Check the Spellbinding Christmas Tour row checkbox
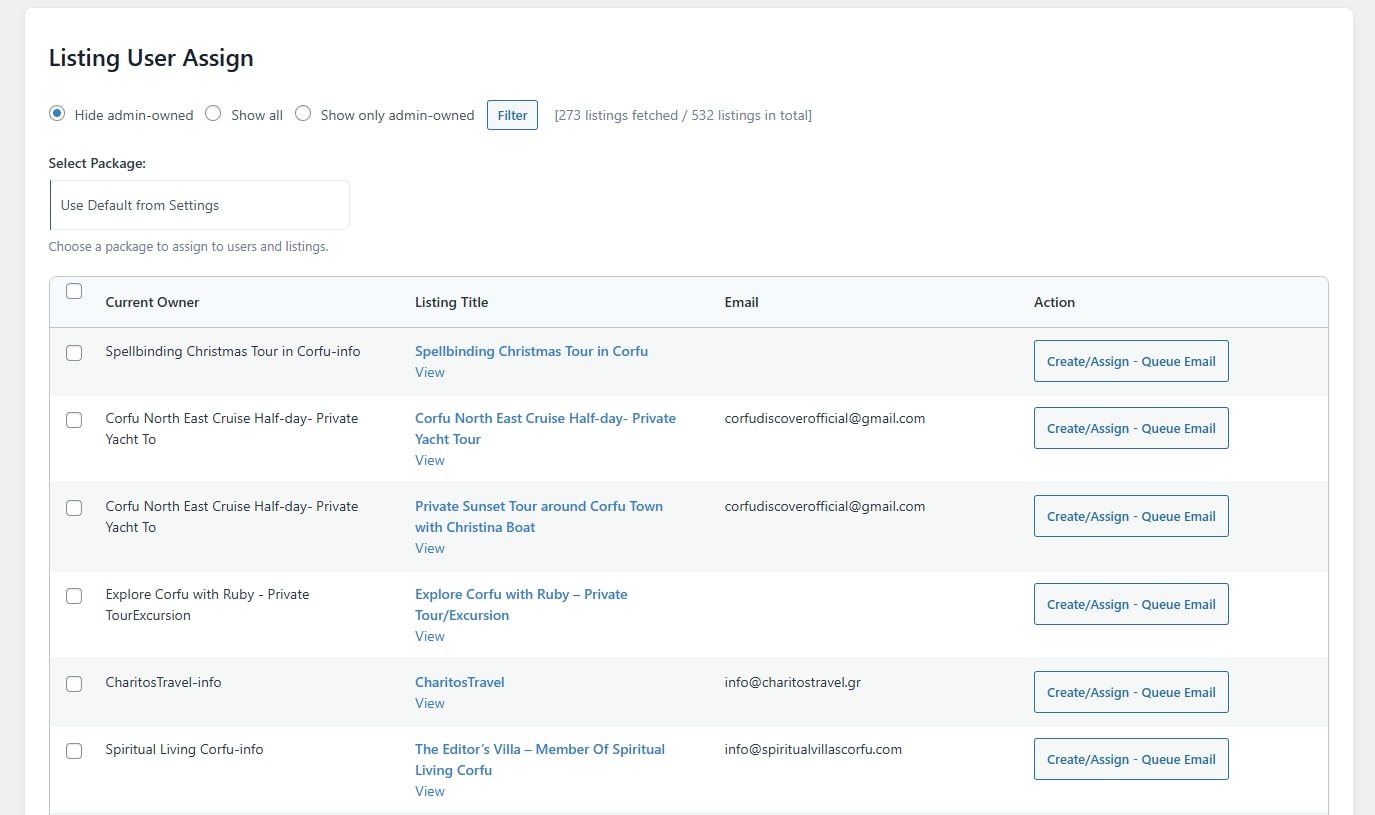 [74, 353]
